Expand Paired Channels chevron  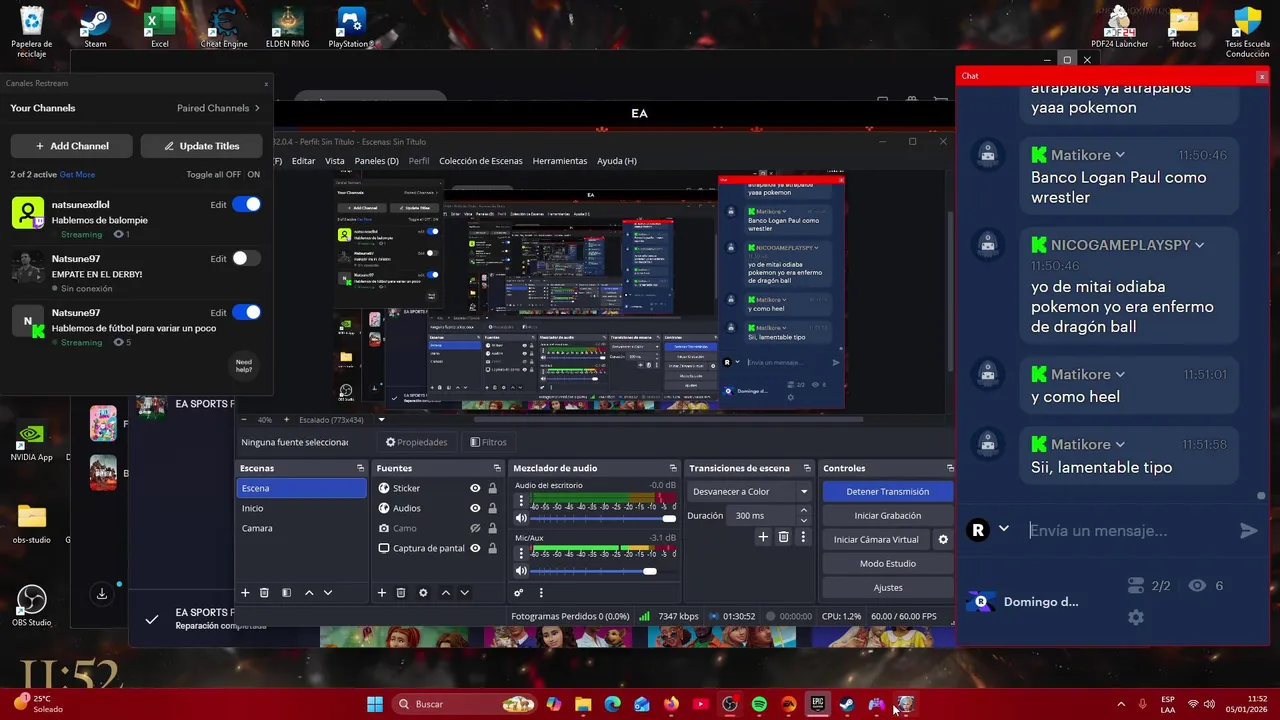coord(257,108)
